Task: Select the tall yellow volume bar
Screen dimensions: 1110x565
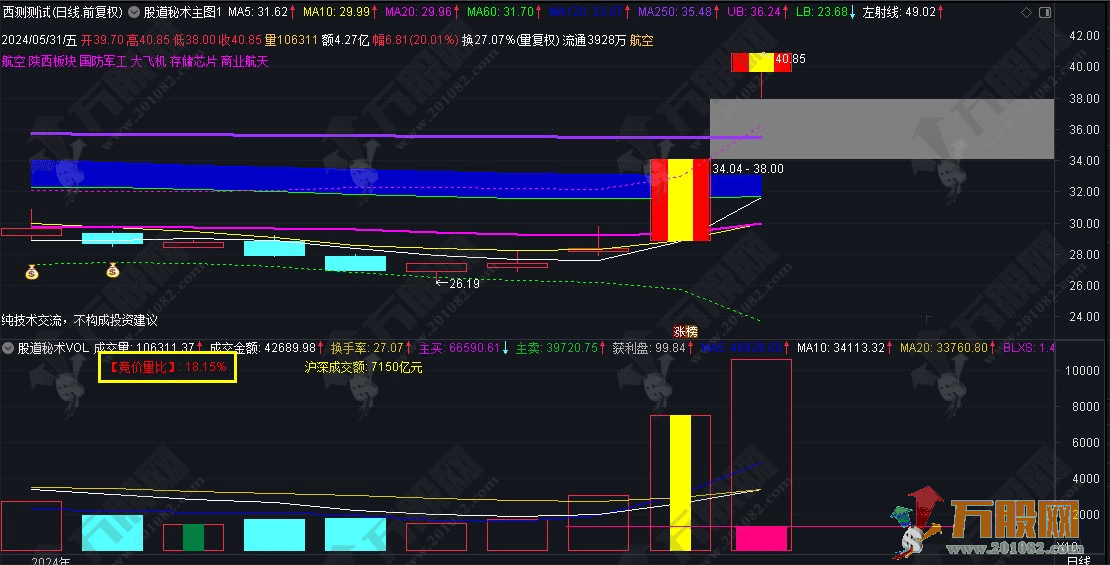Action: (x=680, y=483)
